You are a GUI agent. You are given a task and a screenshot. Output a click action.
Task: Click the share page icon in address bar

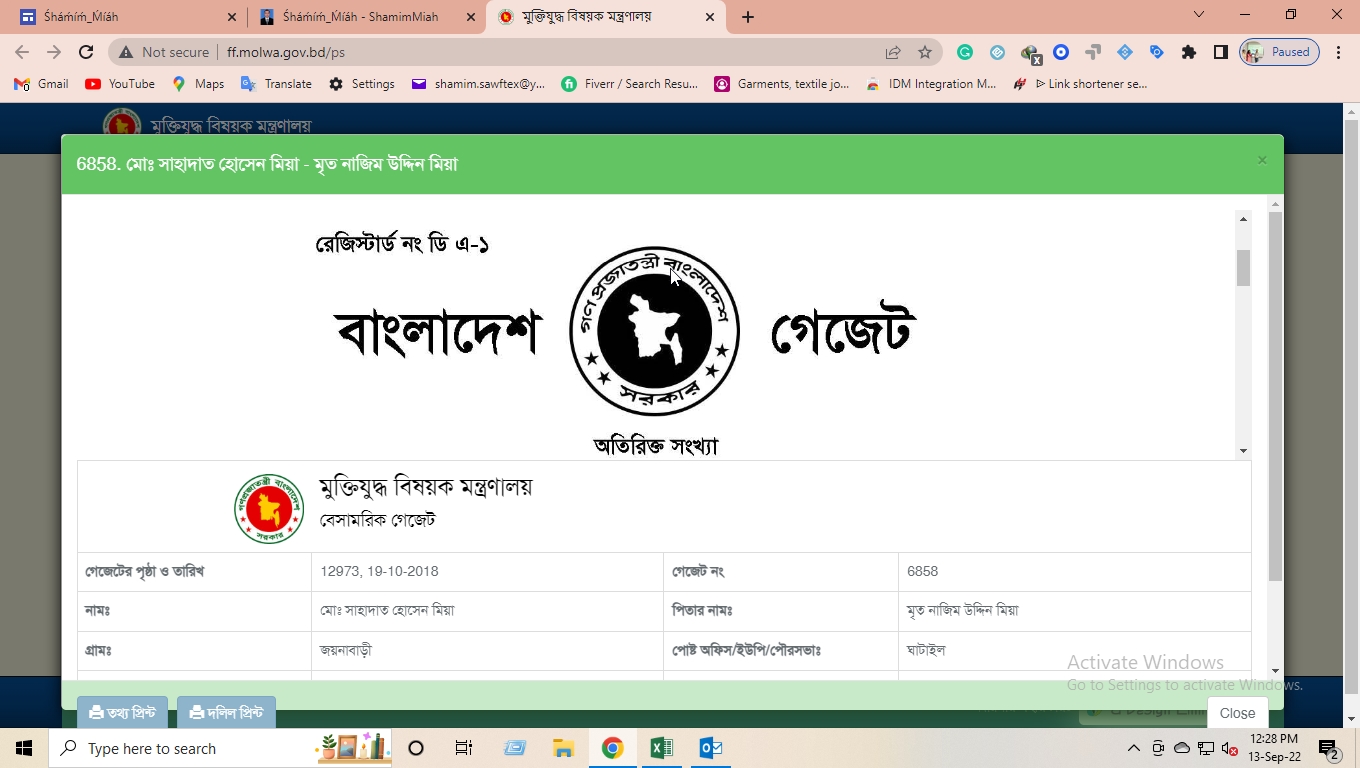pos(893,52)
